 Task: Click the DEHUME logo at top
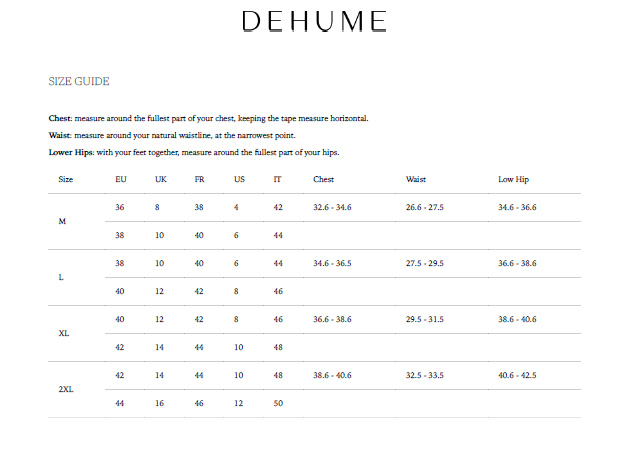point(314,21)
